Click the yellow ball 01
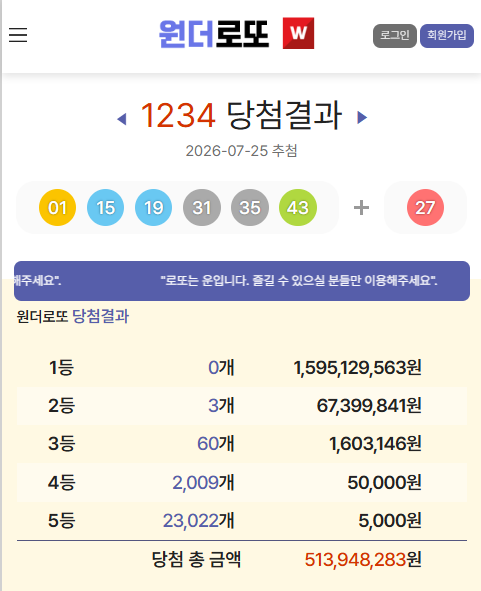Image resolution: width=481 pixels, height=591 pixels. click(x=57, y=207)
